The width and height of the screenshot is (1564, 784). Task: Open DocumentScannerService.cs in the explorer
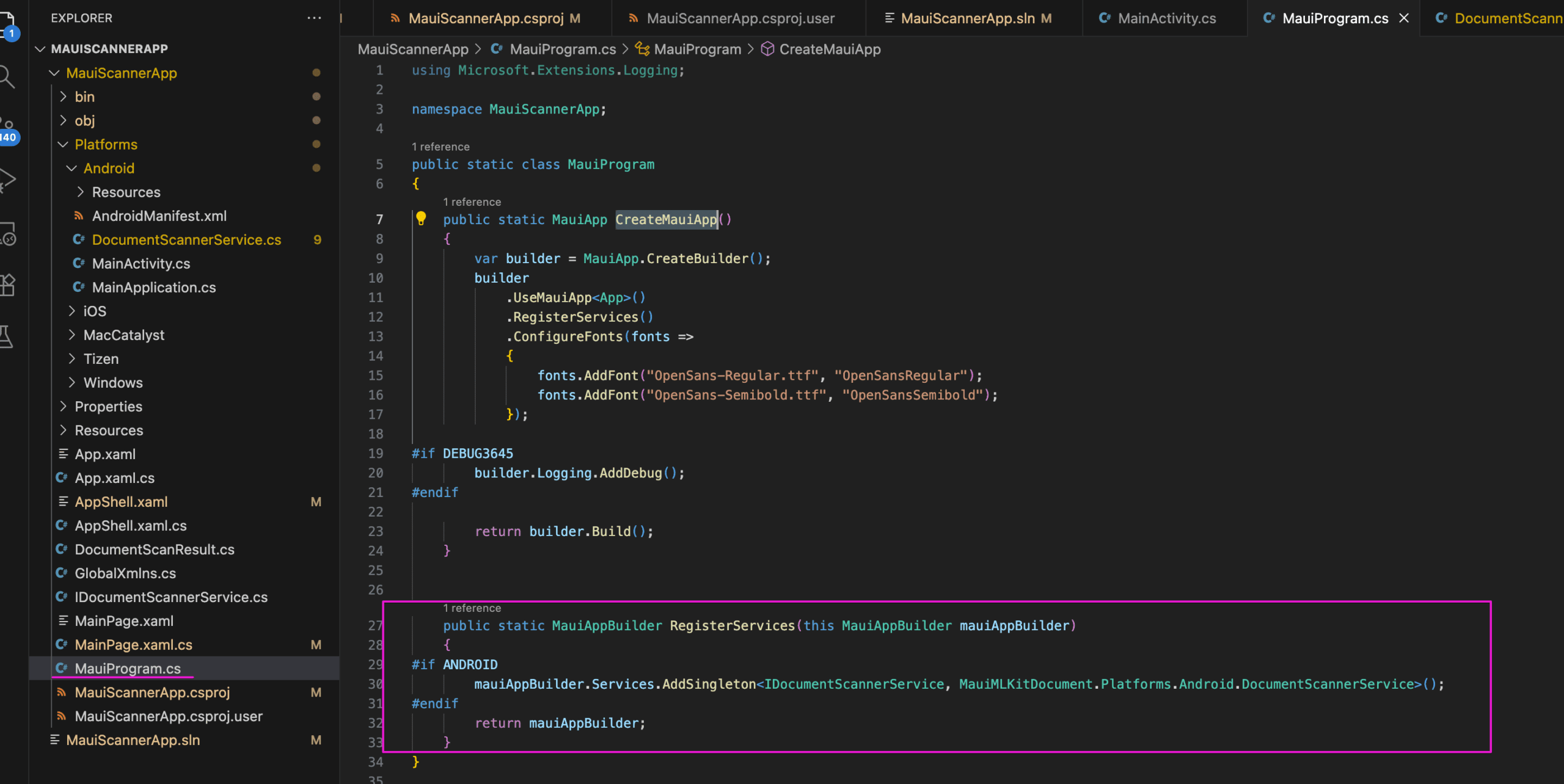coord(186,240)
